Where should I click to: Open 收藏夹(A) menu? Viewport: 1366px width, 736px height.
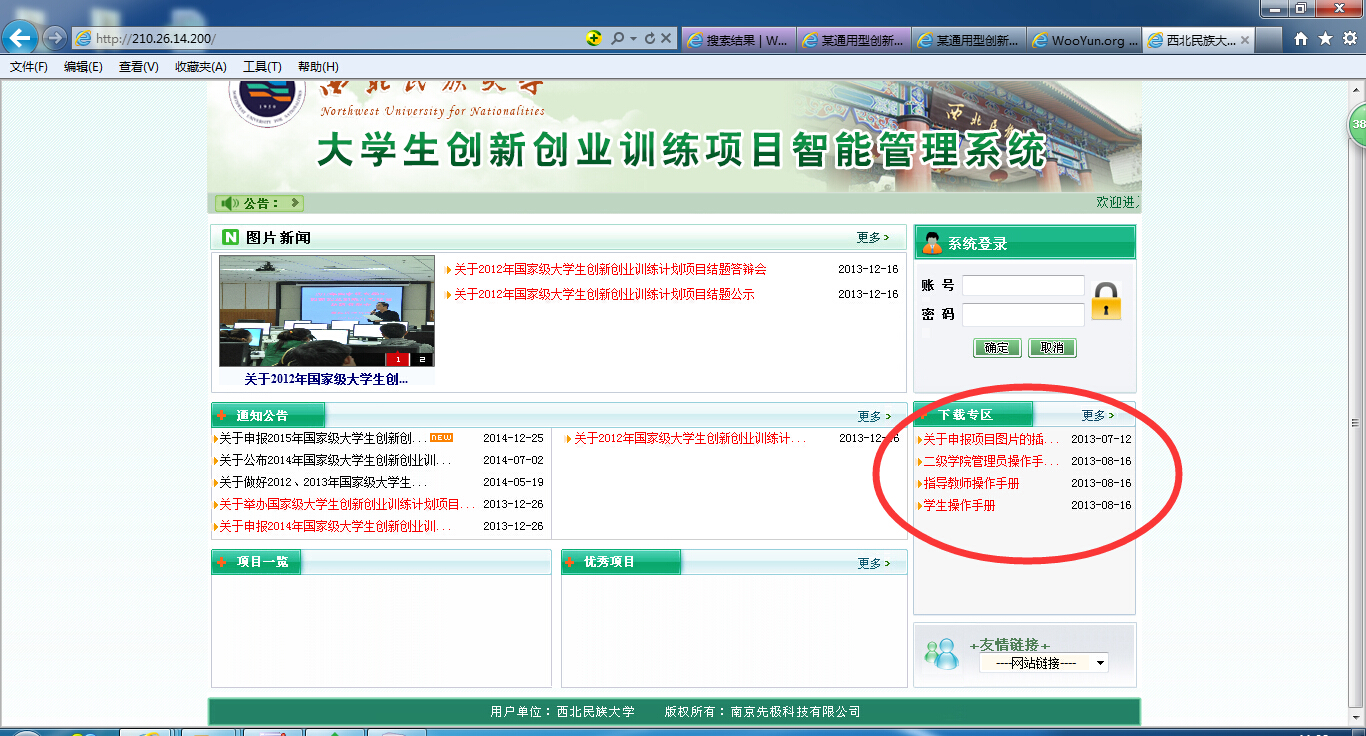201,67
